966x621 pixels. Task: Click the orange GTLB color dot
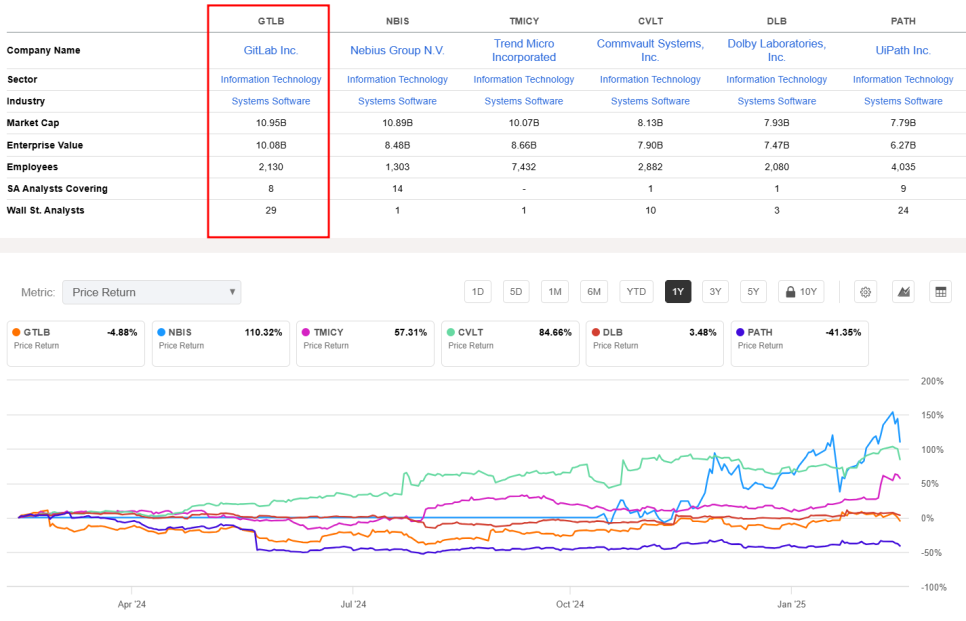pyautogui.click(x=17, y=332)
